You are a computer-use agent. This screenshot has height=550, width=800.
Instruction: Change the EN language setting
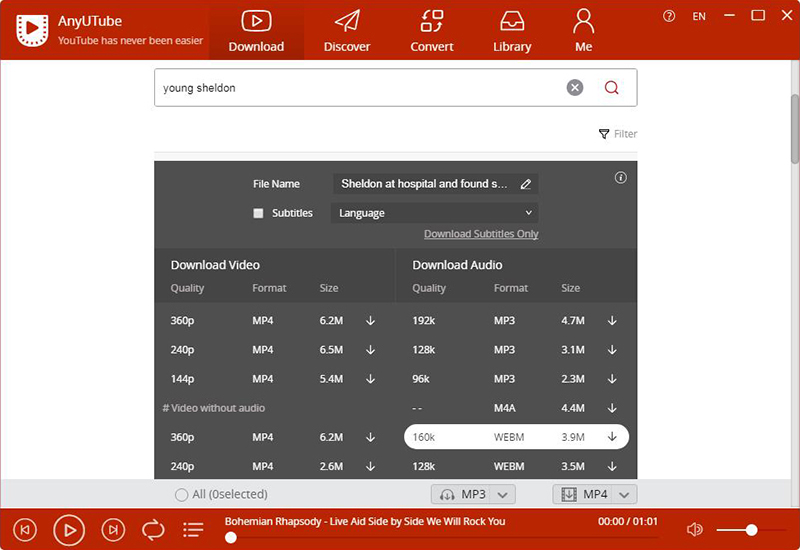pos(699,16)
